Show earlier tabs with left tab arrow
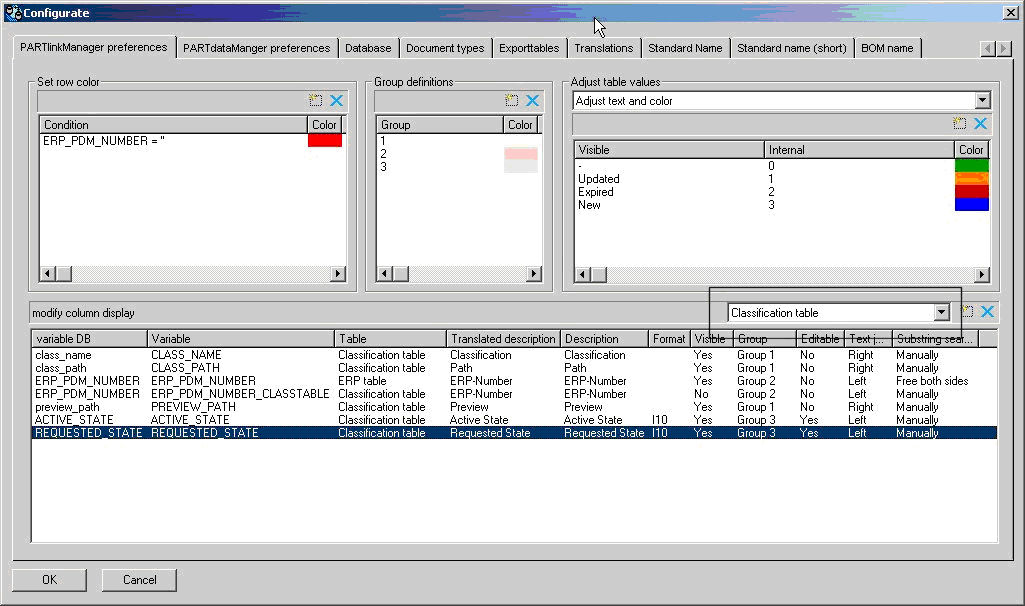 (x=988, y=48)
